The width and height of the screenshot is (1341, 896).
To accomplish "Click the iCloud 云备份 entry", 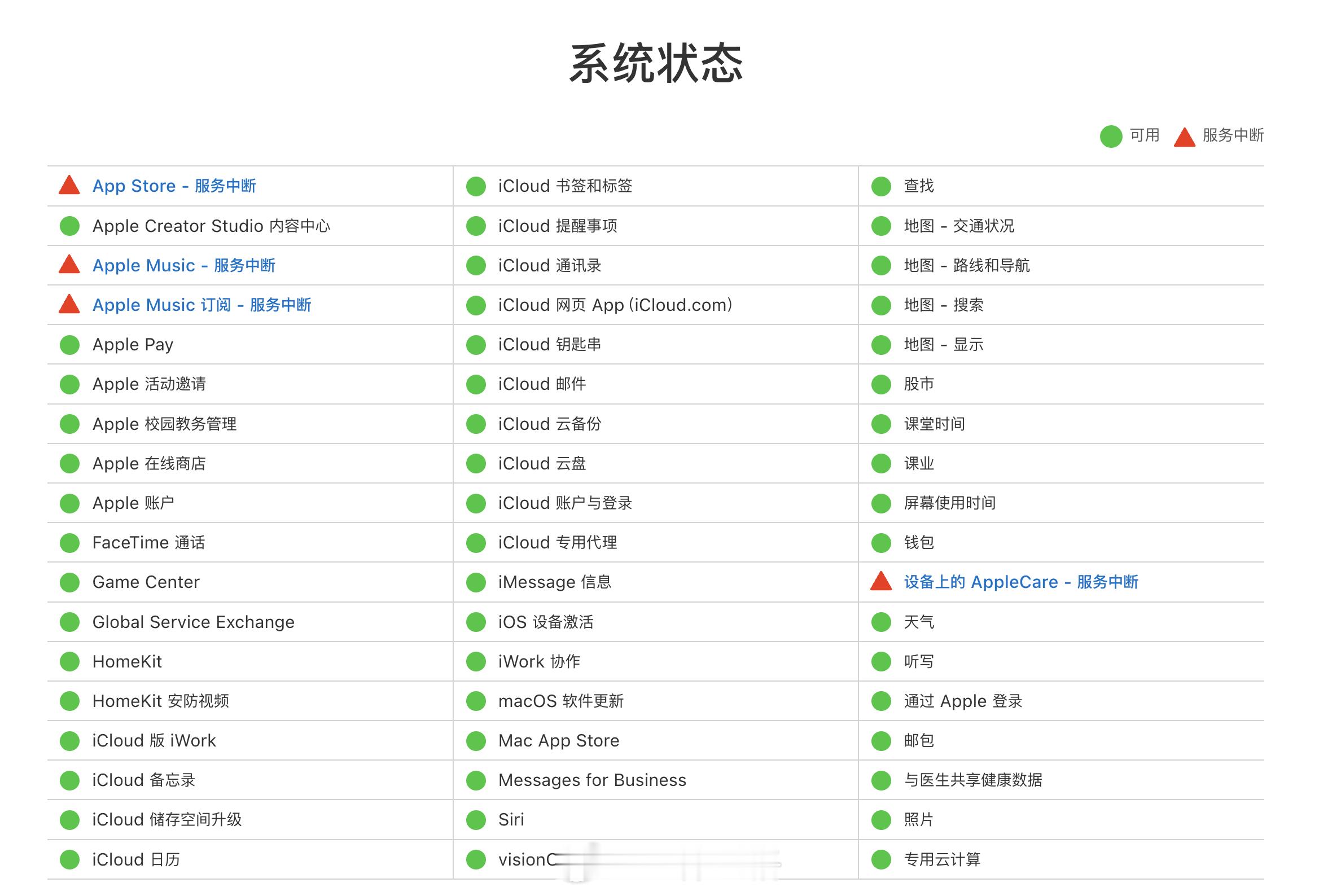I will tap(550, 423).
